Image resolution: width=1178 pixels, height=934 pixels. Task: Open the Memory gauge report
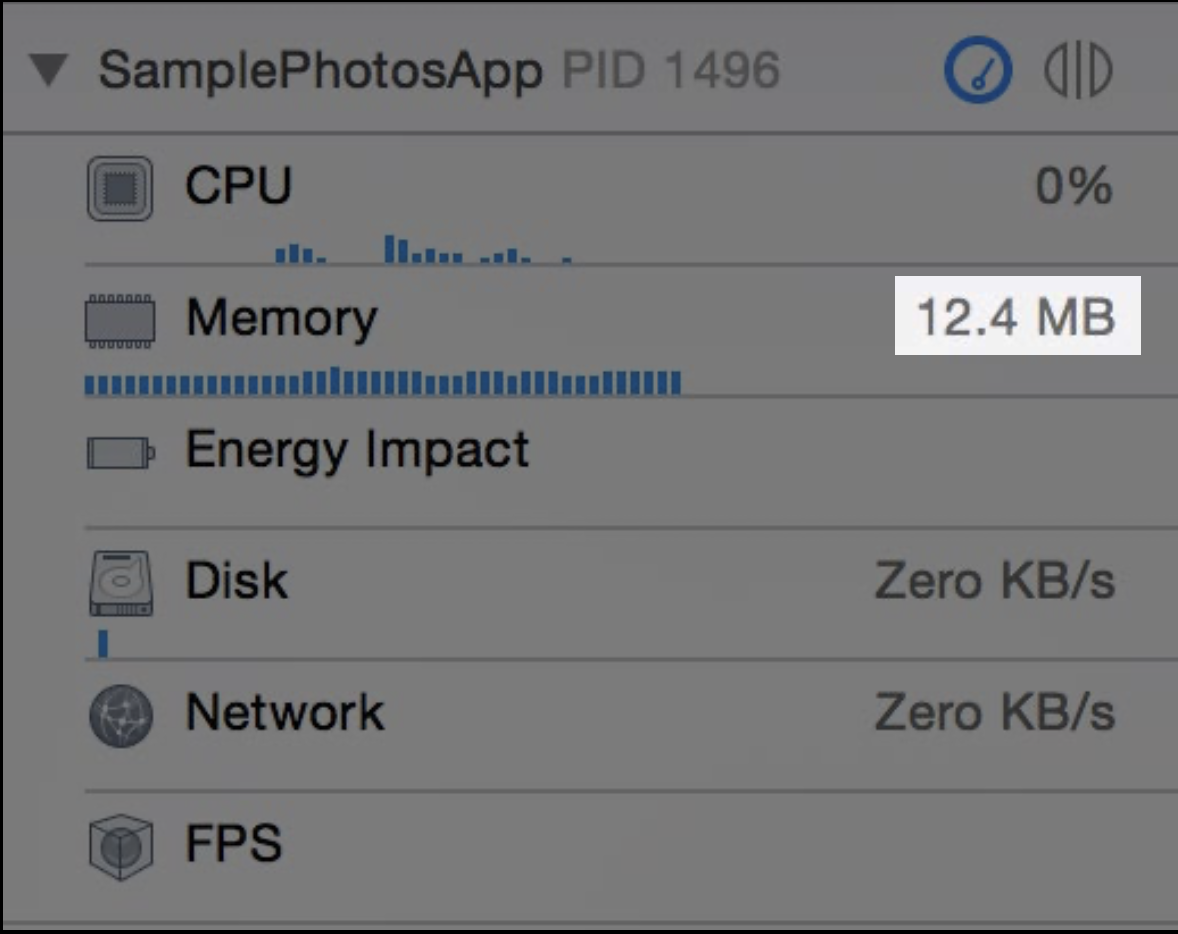pos(631,331)
